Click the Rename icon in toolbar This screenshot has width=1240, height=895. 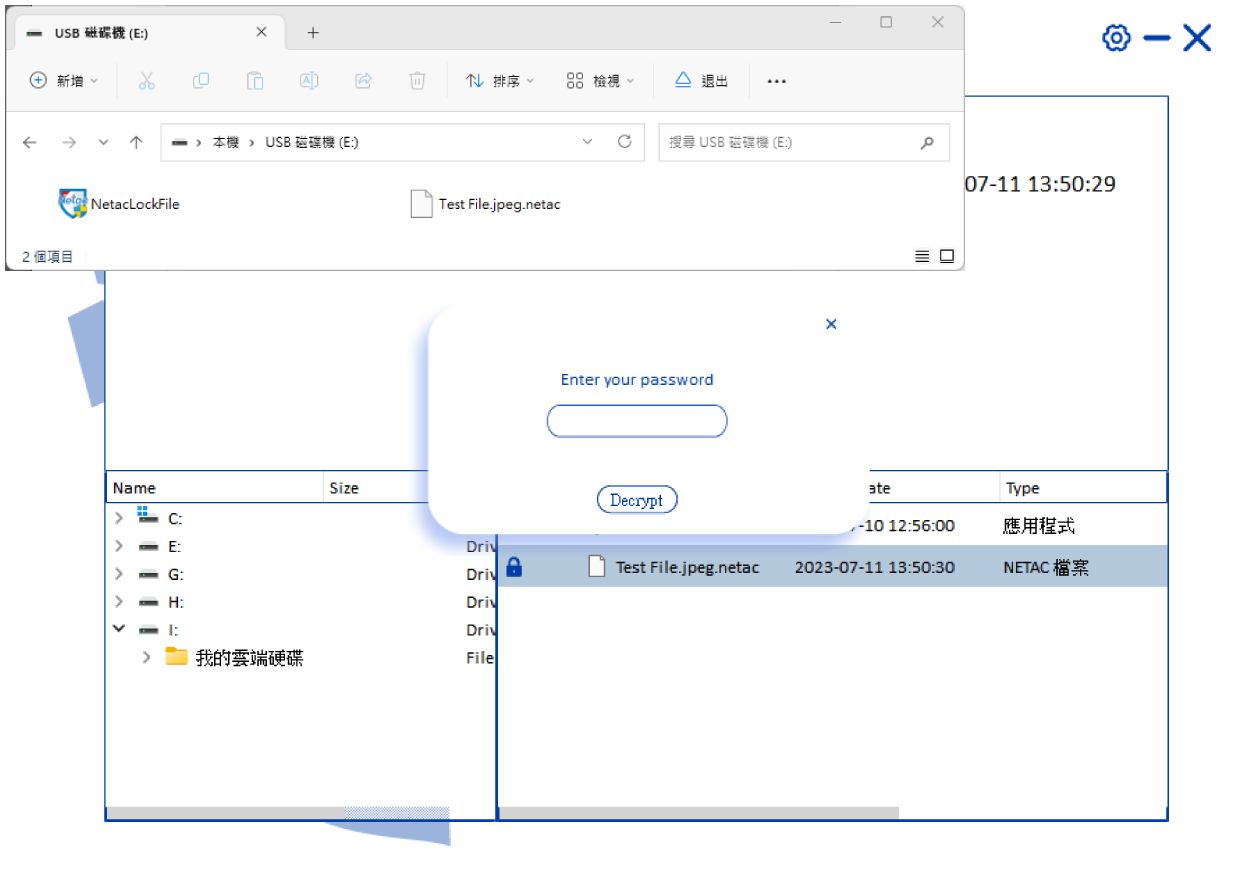[309, 81]
